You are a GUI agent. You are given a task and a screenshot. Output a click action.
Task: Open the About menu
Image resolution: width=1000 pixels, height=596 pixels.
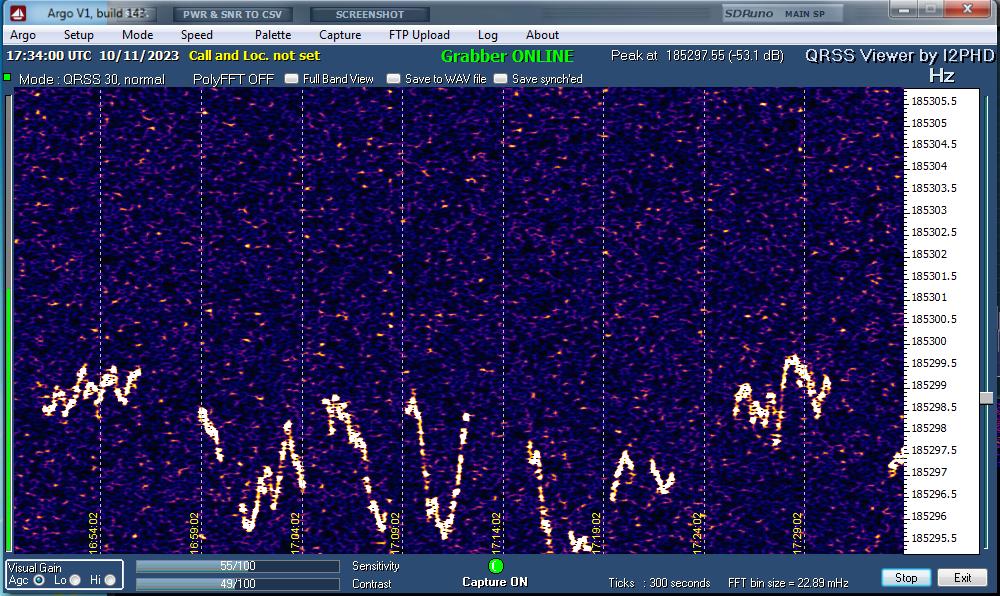(x=542, y=35)
